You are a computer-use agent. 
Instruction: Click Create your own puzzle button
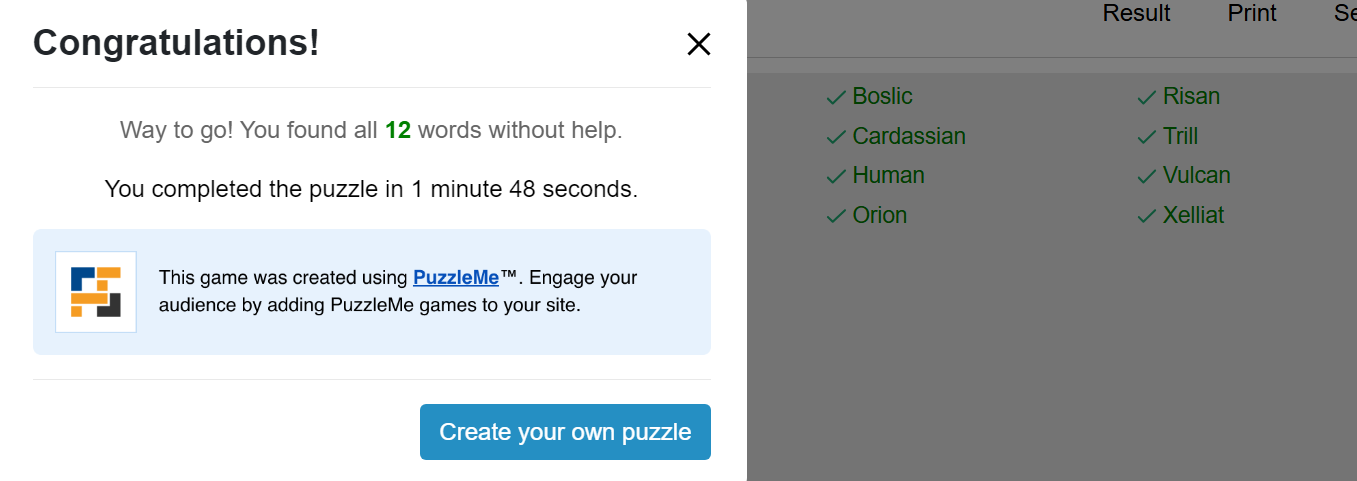565,432
